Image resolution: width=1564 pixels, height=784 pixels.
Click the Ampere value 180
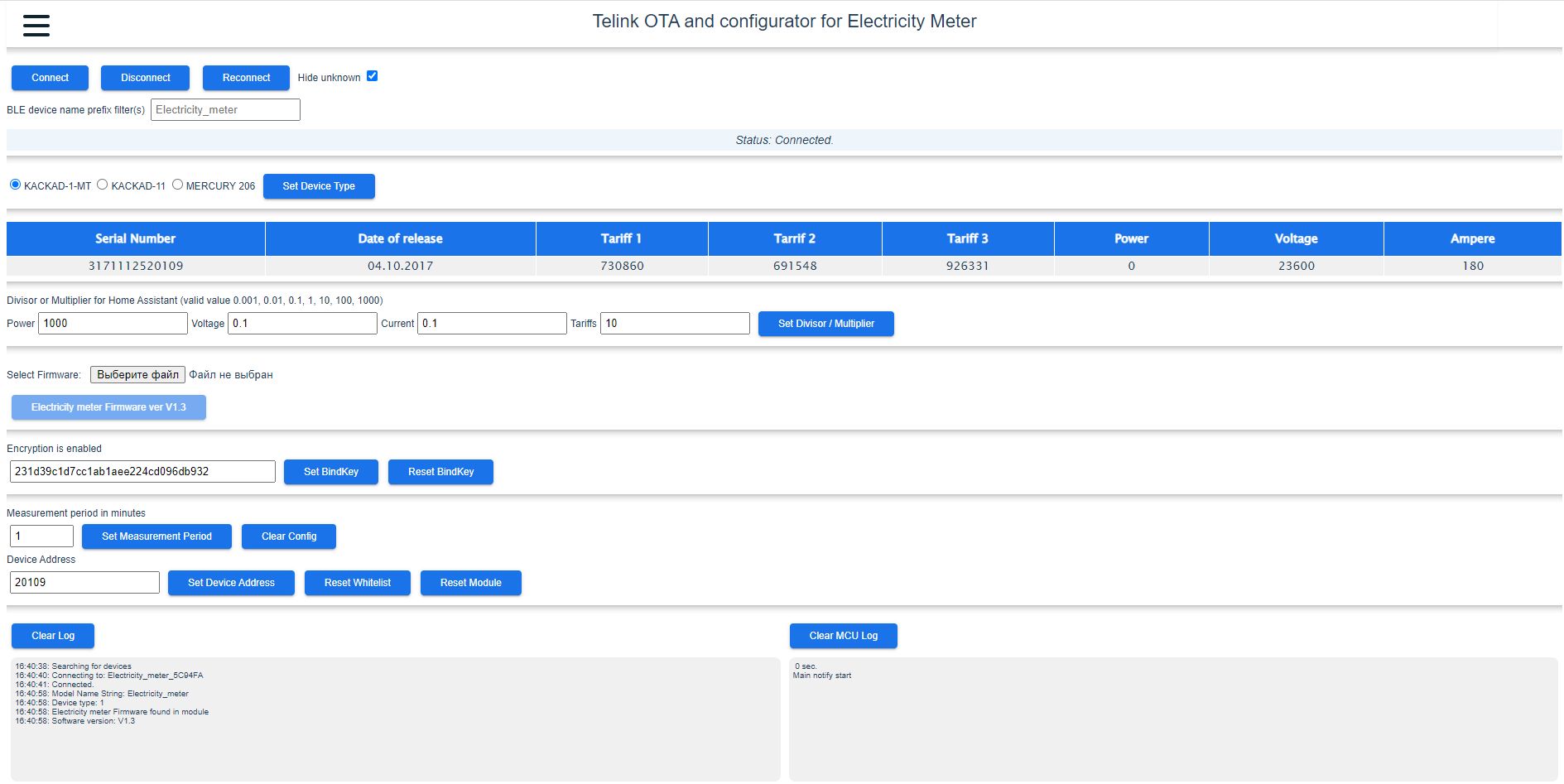[1473, 266]
